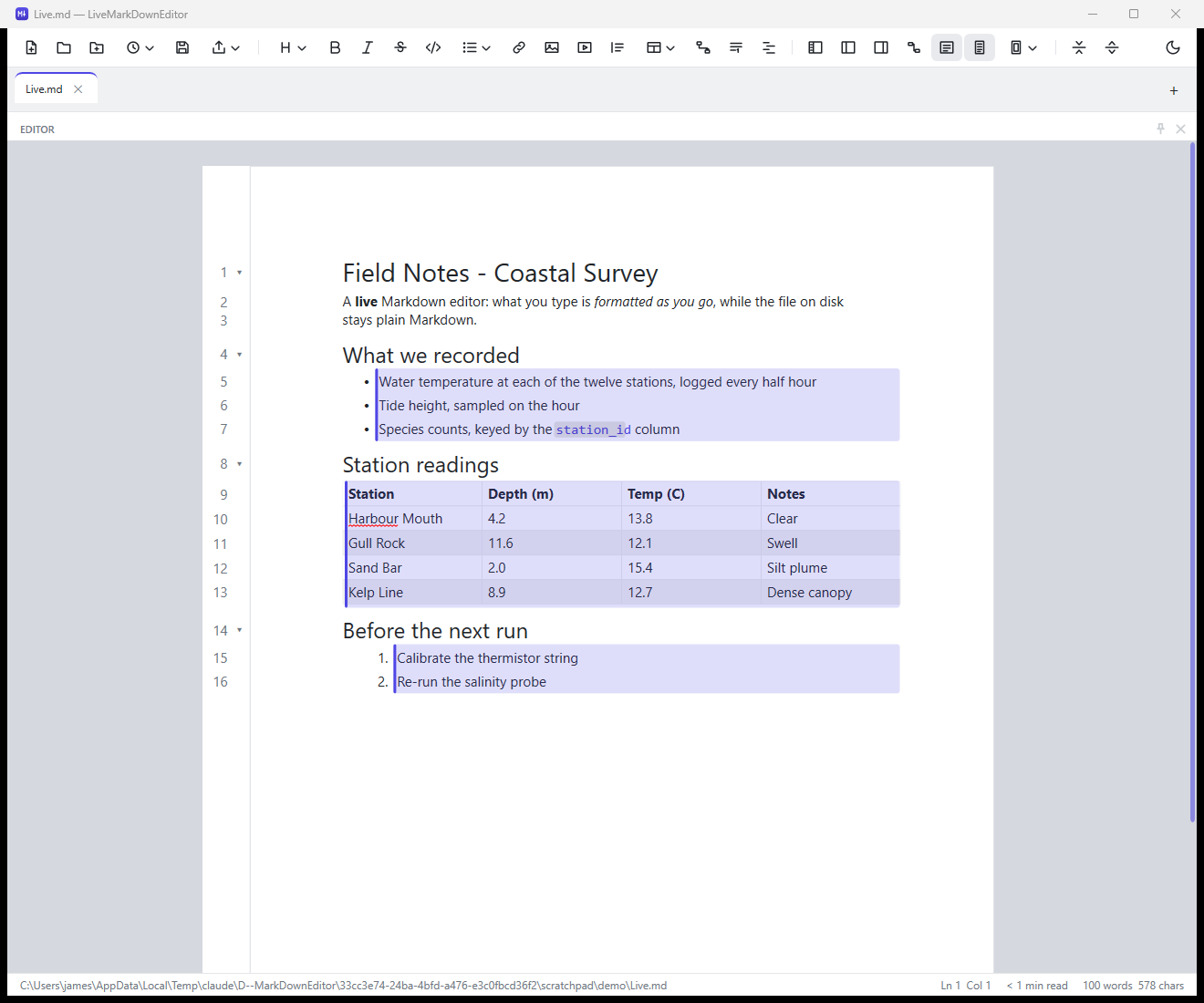Click the 100 words 578 chars status entry
1204x1003 pixels.
tap(1133, 986)
